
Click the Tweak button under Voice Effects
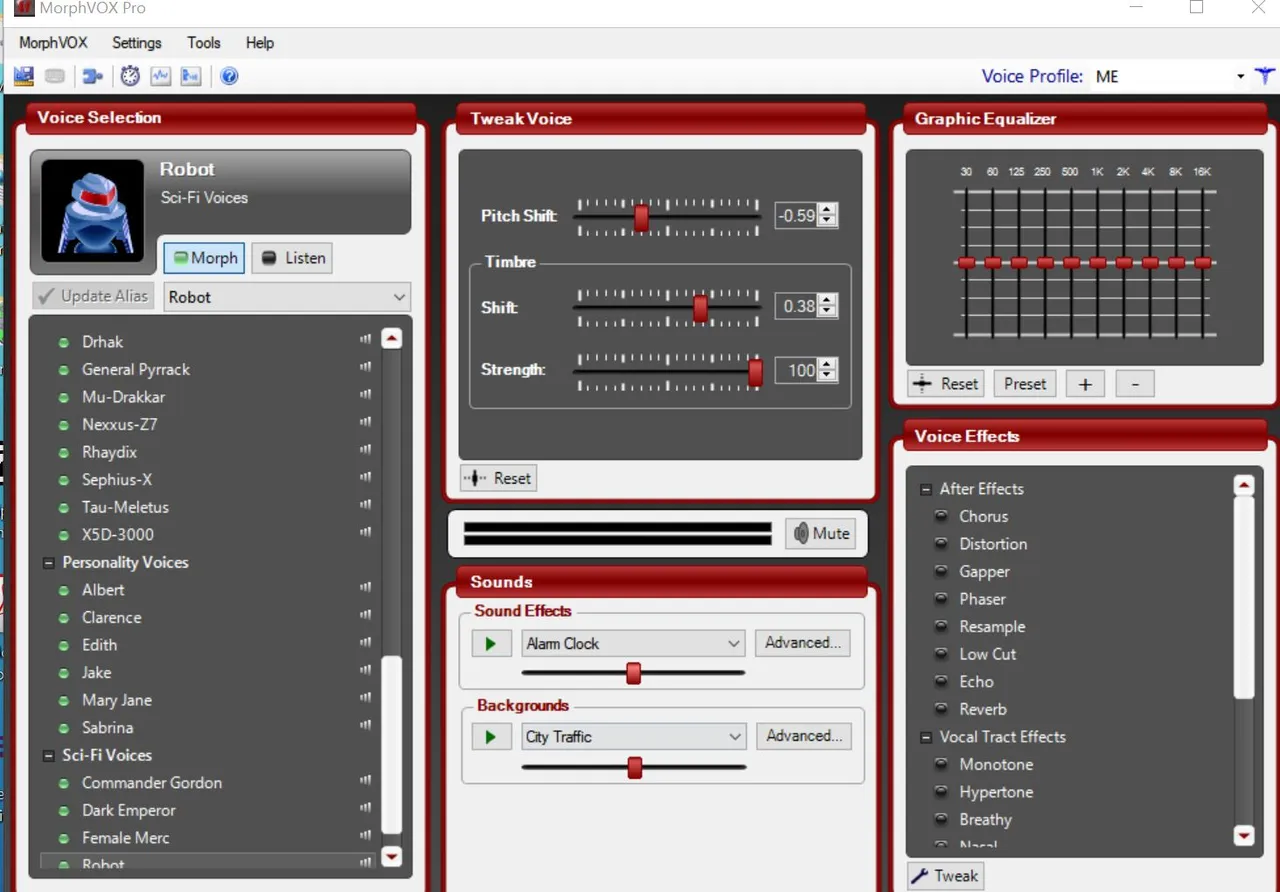coord(945,876)
